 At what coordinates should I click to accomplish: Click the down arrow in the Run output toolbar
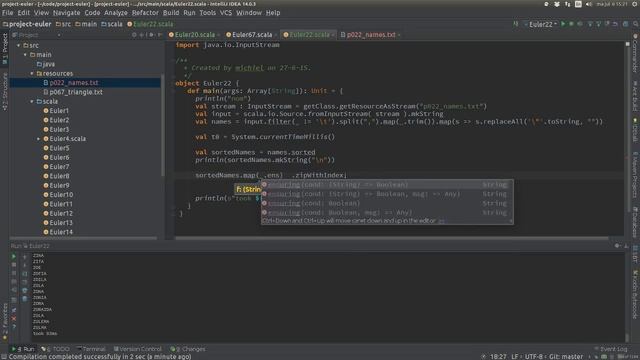point(24,265)
